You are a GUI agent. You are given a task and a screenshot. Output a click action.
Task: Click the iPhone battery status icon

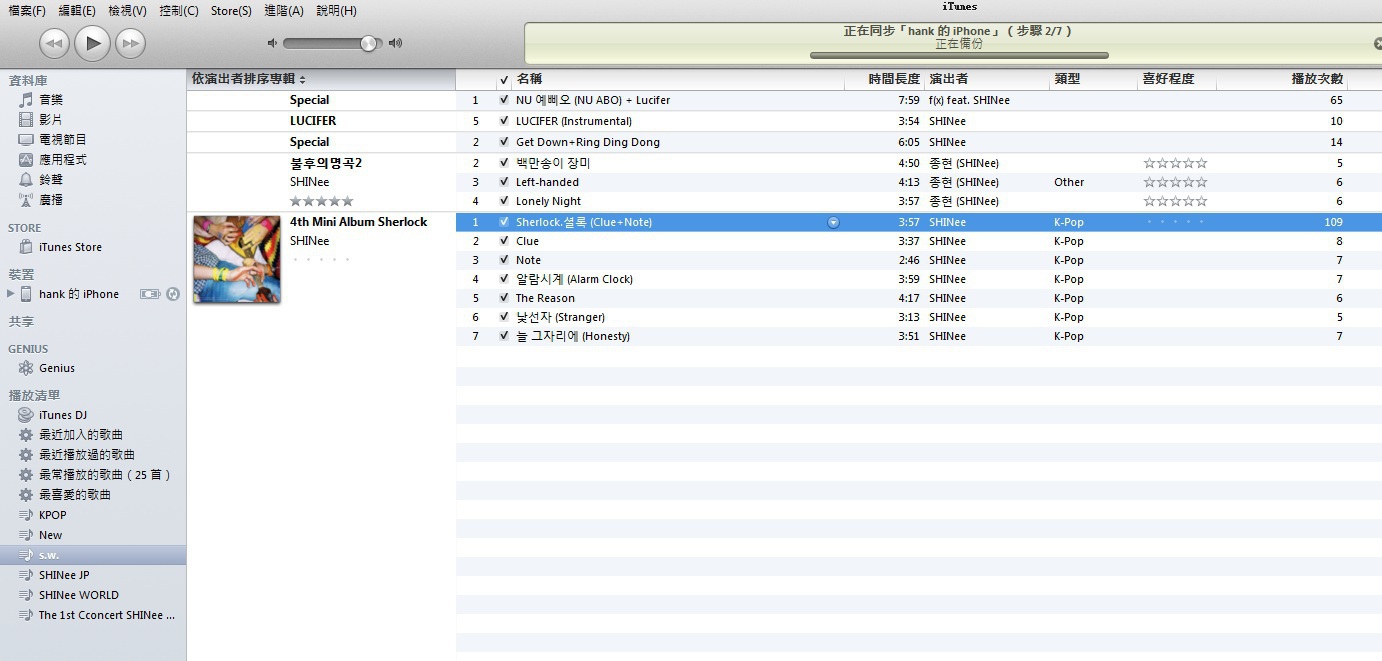click(x=150, y=294)
